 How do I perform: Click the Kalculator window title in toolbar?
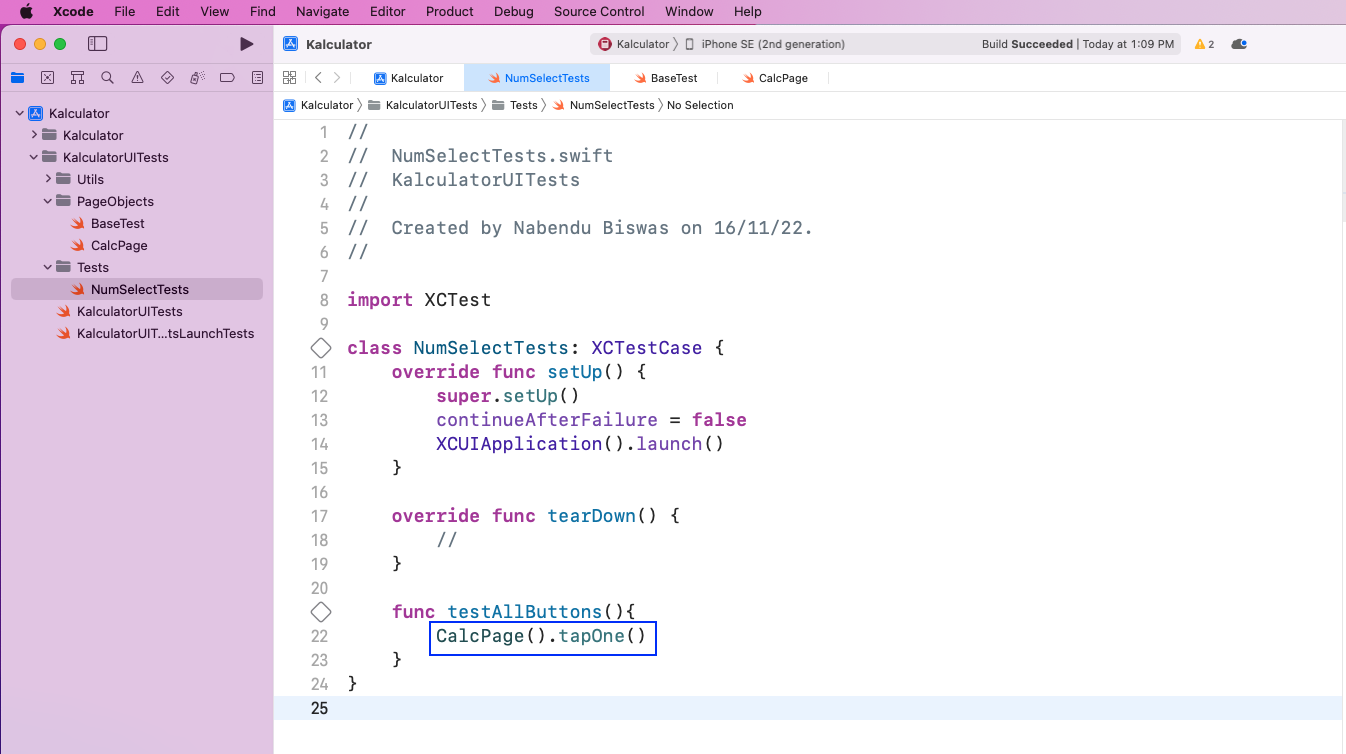339,44
